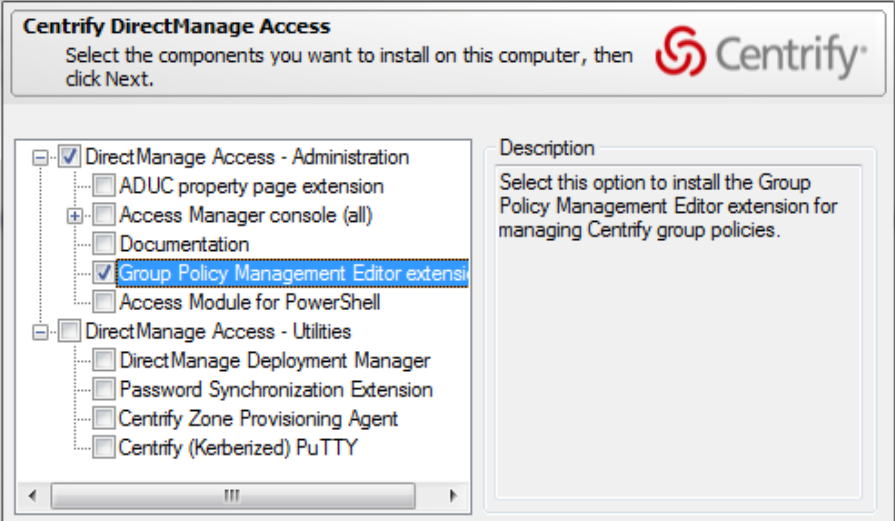This screenshot has width=895, height=521.
Task: Enable Access Module for PowerShell checkbox
Action: pos(104,301)
